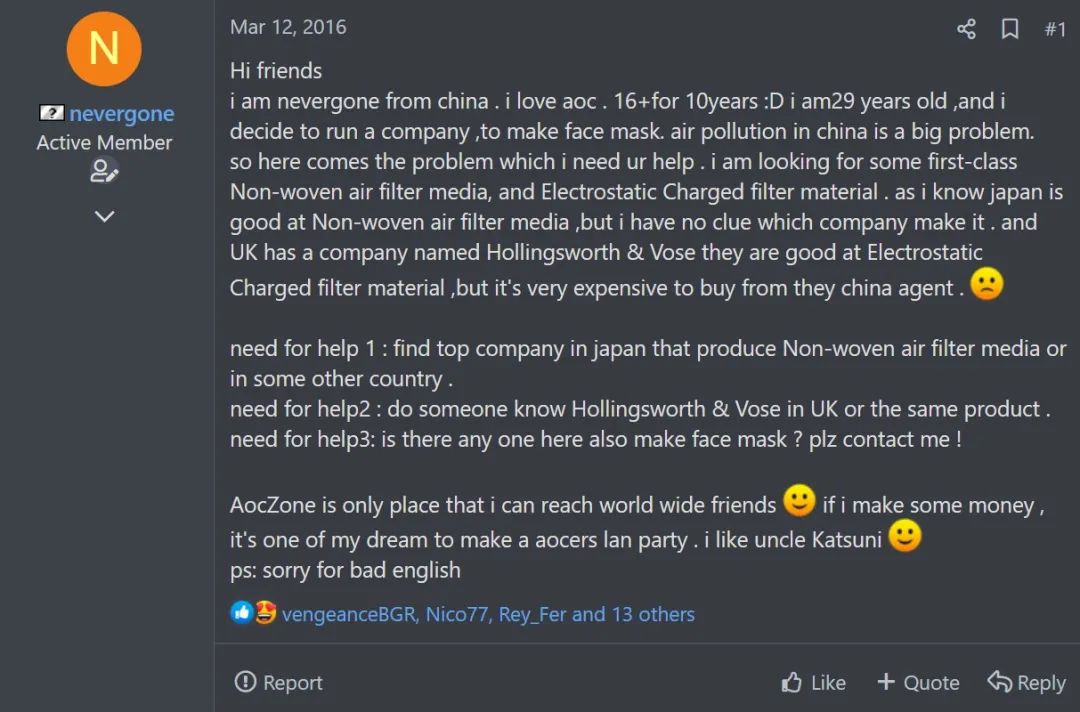Screen dimensions: 1080x712
Task: Click the thread starter icon under Active Member
Action: [104, 172]
